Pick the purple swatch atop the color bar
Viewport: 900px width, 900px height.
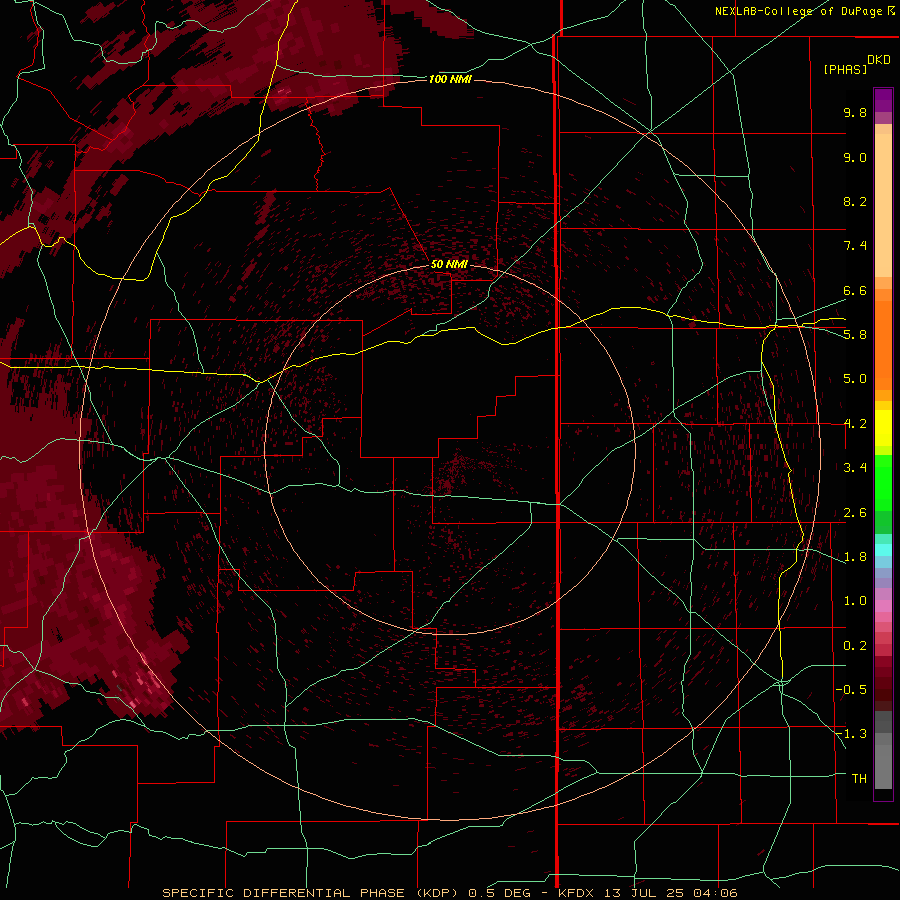tap(883, 100)
